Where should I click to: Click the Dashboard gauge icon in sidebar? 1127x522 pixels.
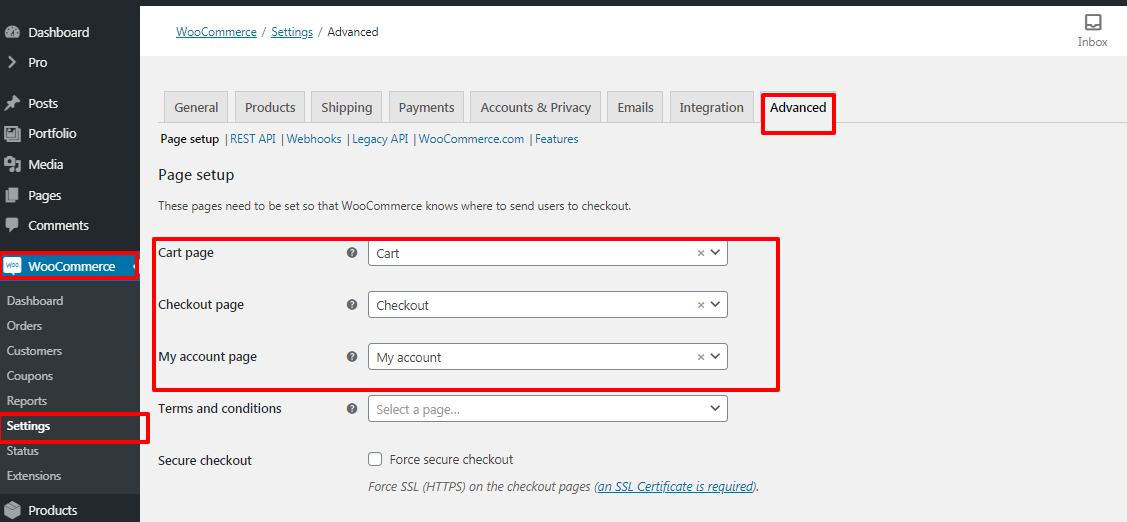click(12, 32)
